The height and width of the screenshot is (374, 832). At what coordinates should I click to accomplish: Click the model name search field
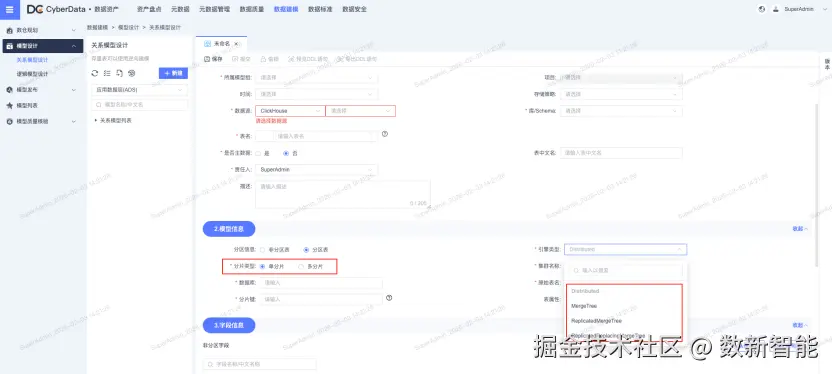pyautogui.click(x=140, y=105)
